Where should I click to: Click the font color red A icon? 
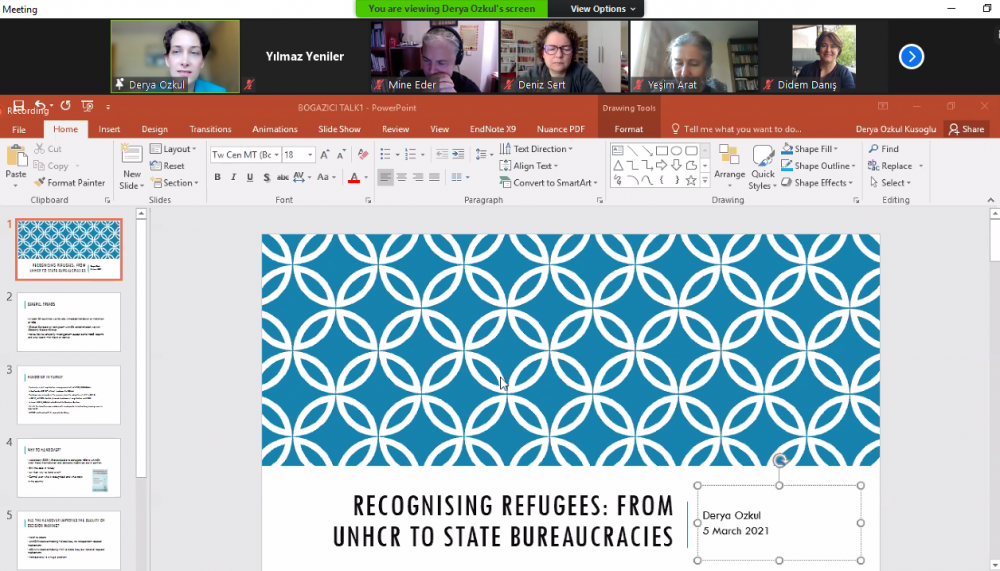coord(353,178)
